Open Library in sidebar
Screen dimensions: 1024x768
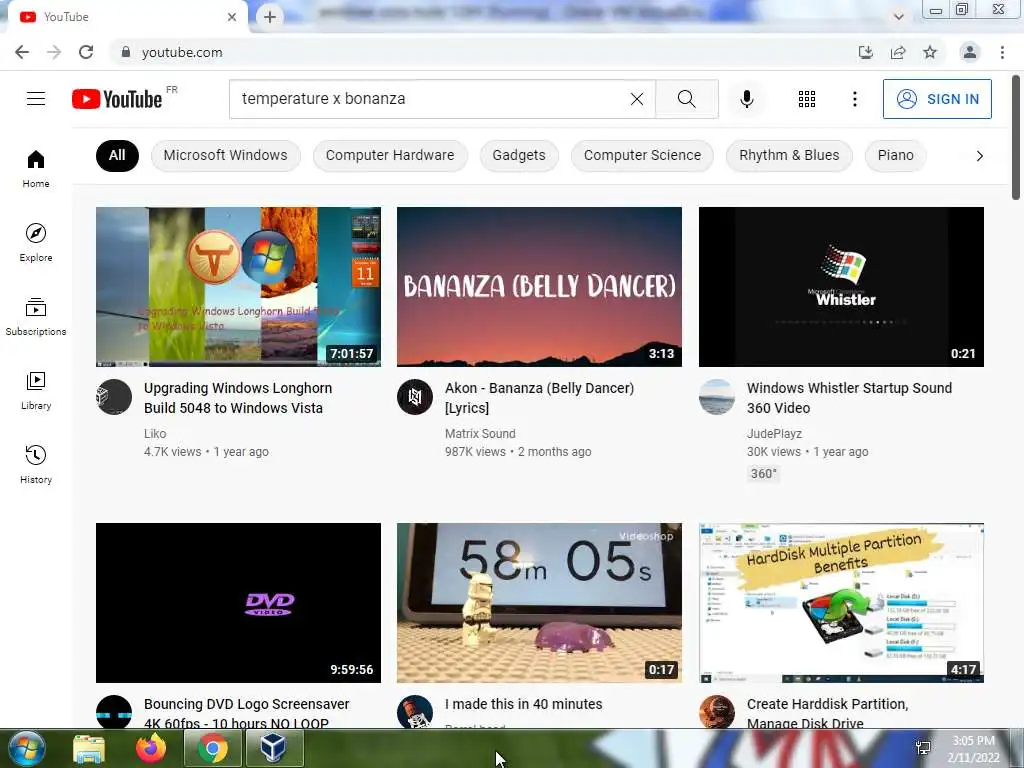pyautogui.click(x=36, y=391)
